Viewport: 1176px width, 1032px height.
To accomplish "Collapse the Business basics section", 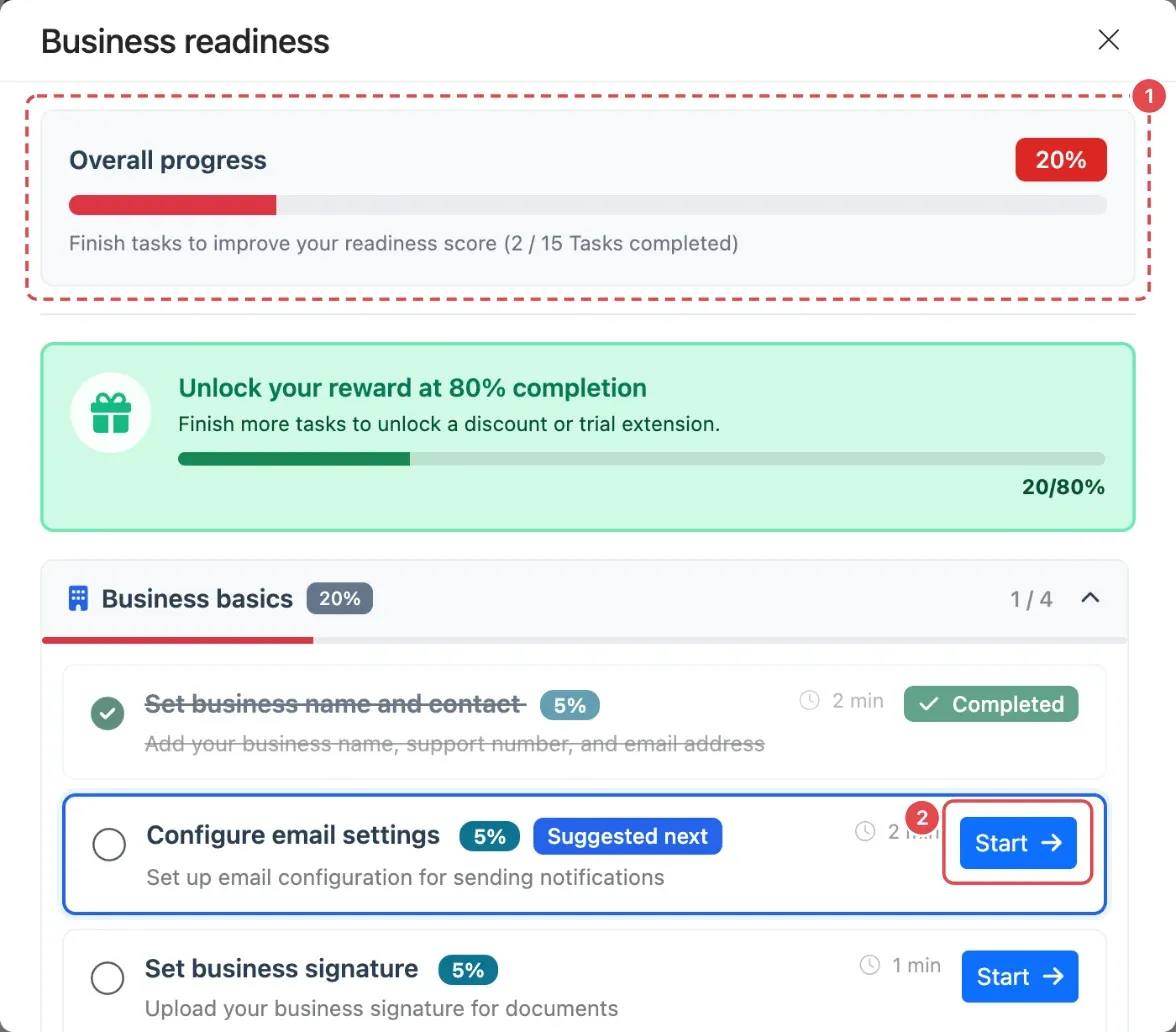I will coord(1090,598).
